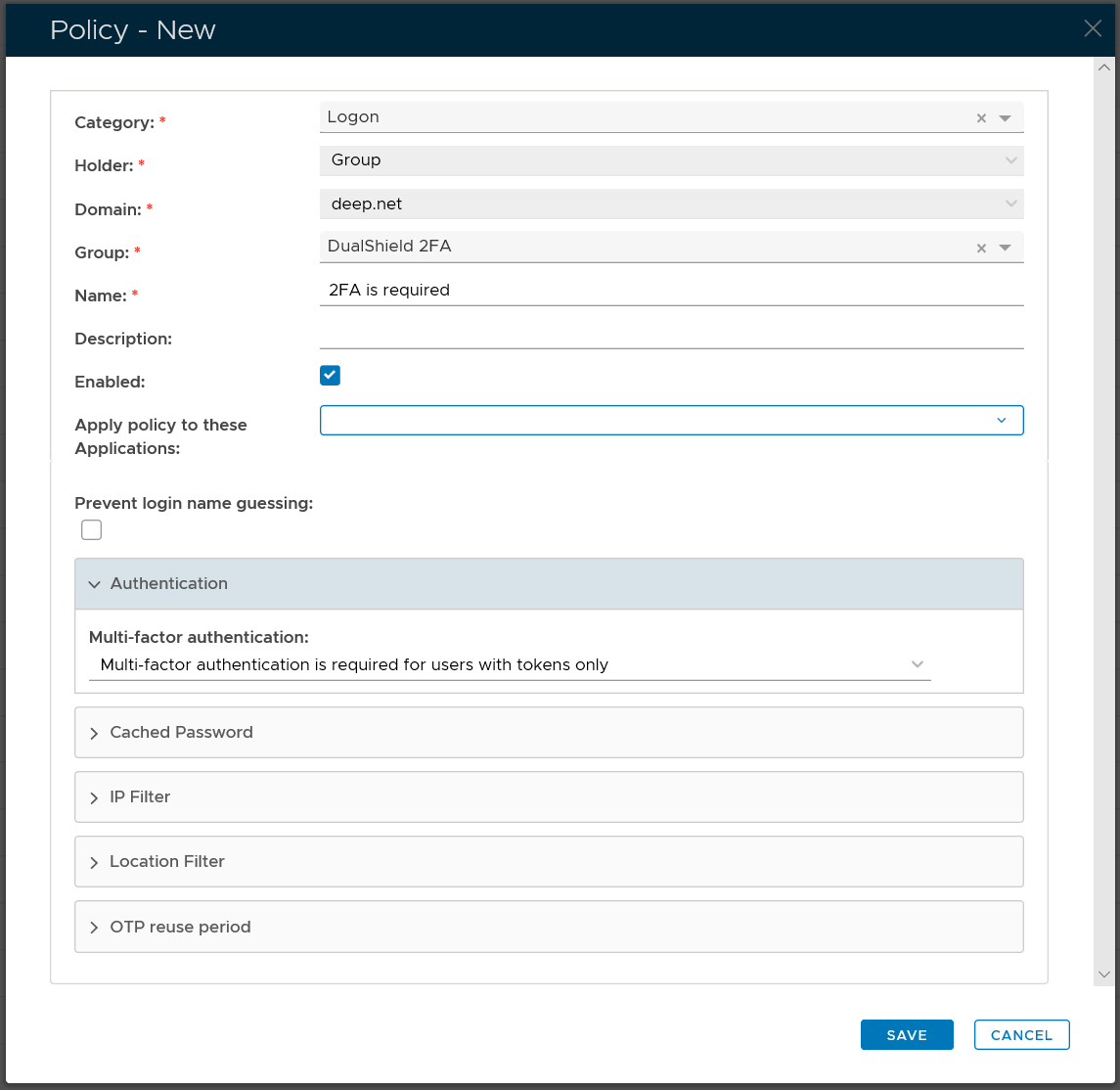Viewport: 1120px width, 1090px height.
Task: Open Apply policy to Applications dropdown
Action: tap(671, 421)
